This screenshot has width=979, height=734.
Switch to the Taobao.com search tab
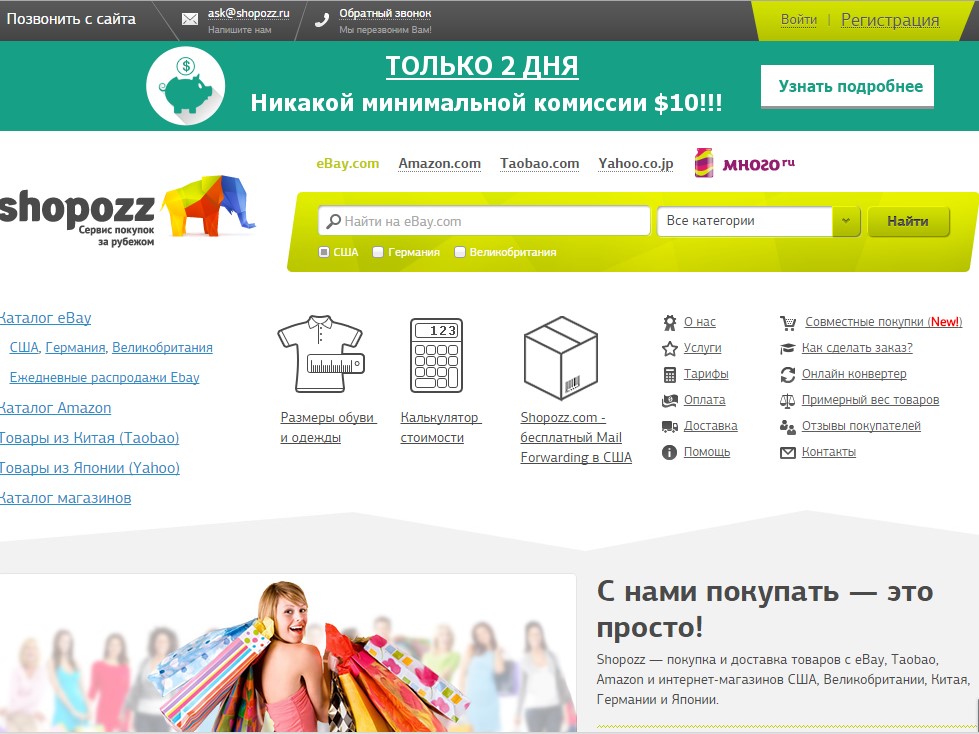click(539, 164)
